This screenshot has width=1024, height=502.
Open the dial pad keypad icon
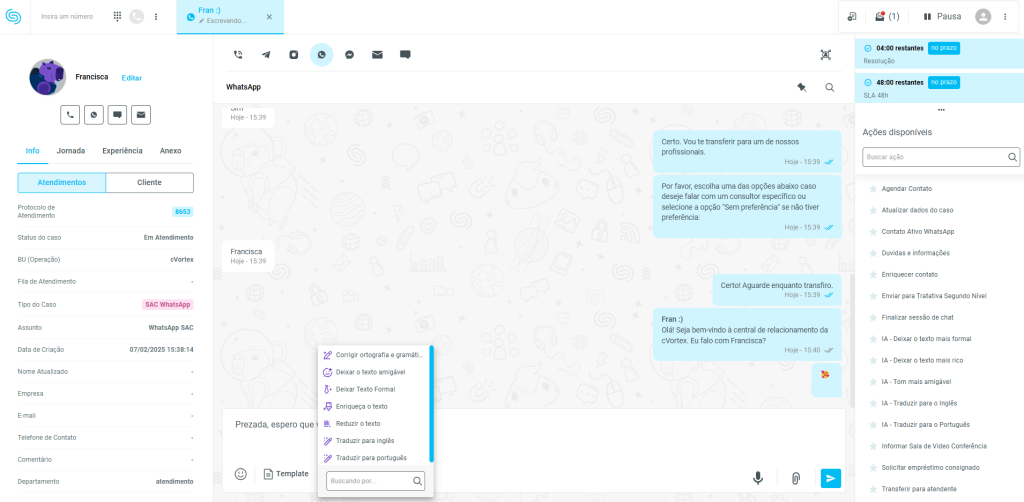click(117, 17)
